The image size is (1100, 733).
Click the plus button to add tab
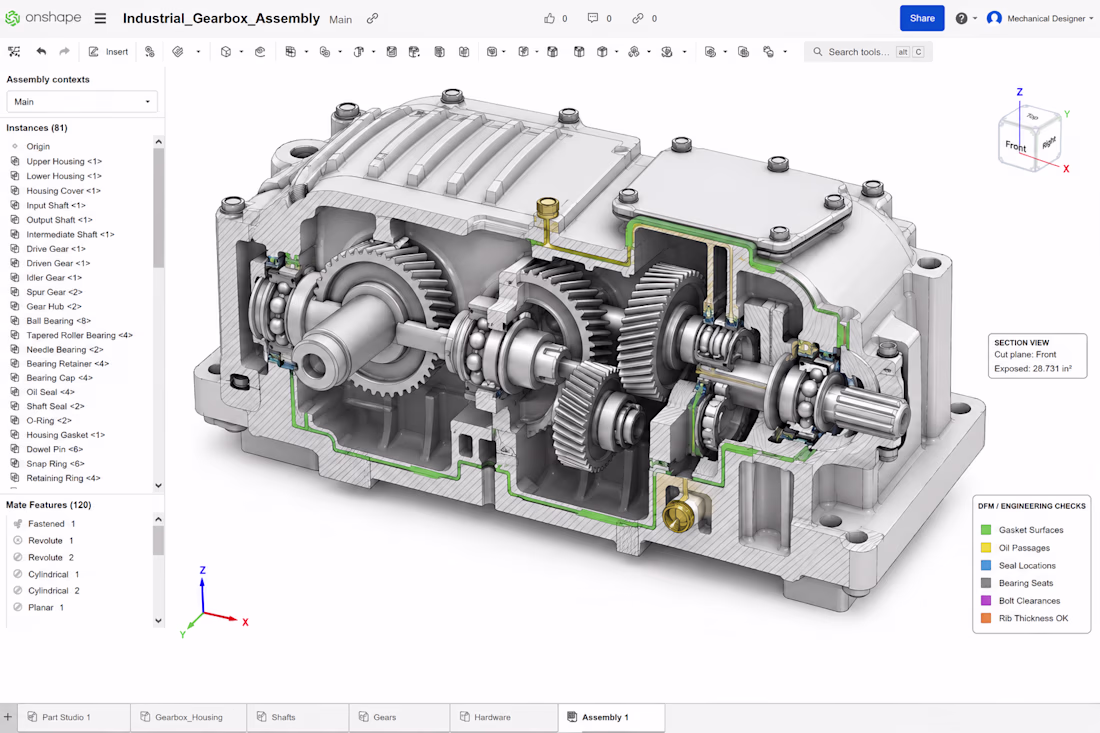pyautogui.click(x=8, y=717)
